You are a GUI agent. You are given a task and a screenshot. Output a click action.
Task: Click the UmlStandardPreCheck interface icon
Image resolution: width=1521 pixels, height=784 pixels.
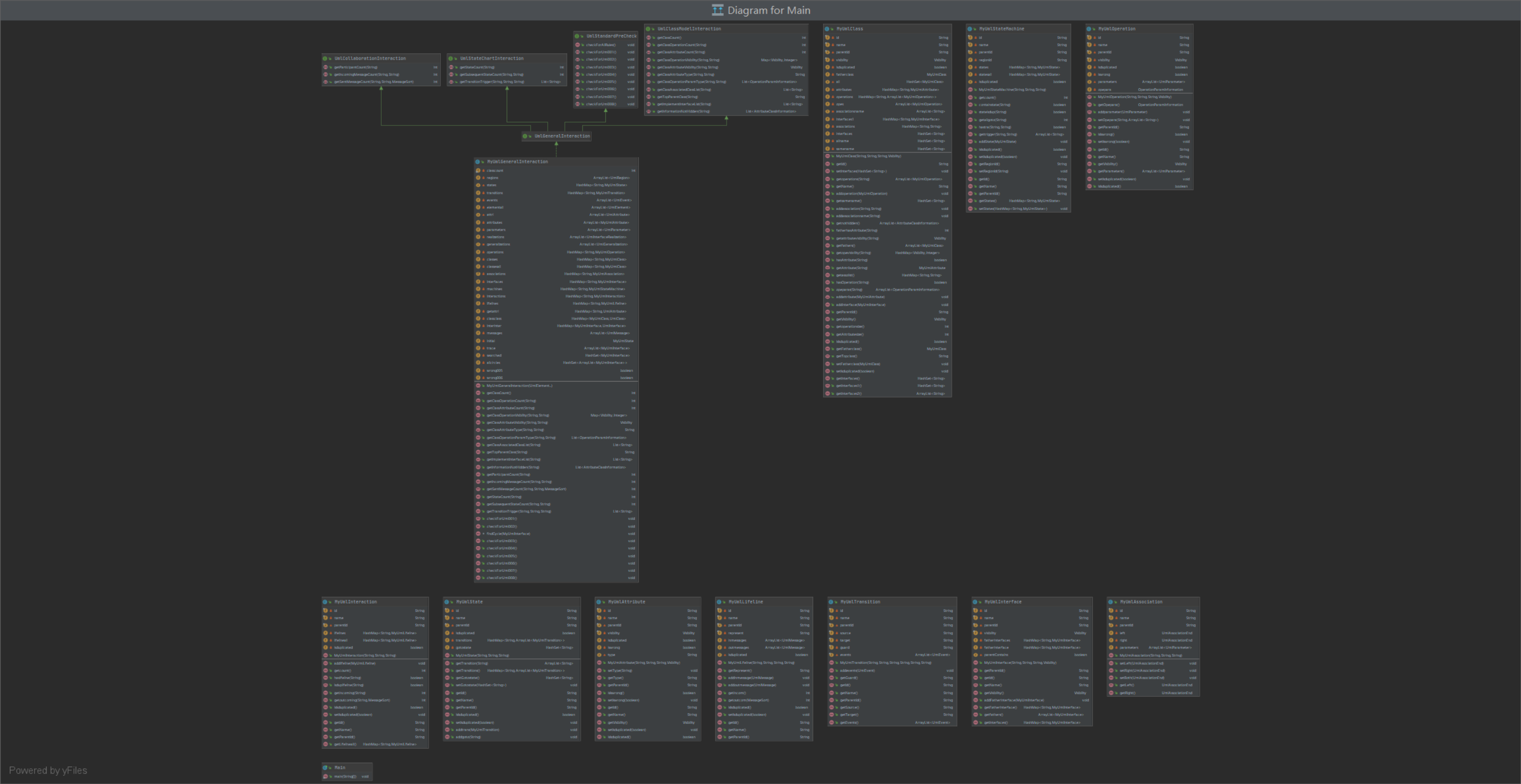tap(577, 36)
